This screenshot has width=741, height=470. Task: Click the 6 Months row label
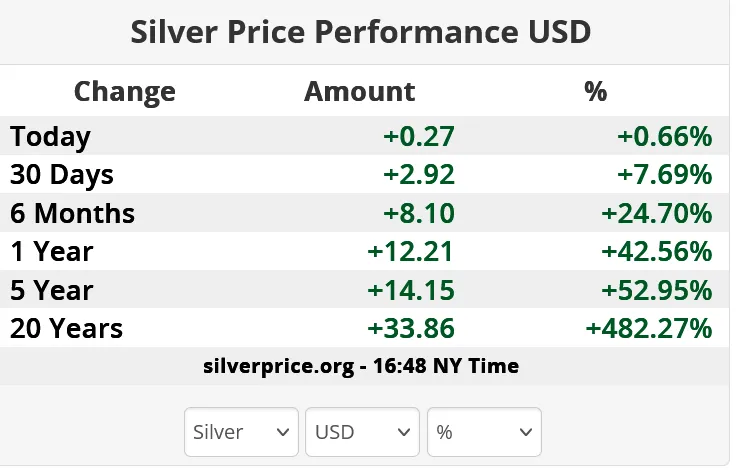72,213
